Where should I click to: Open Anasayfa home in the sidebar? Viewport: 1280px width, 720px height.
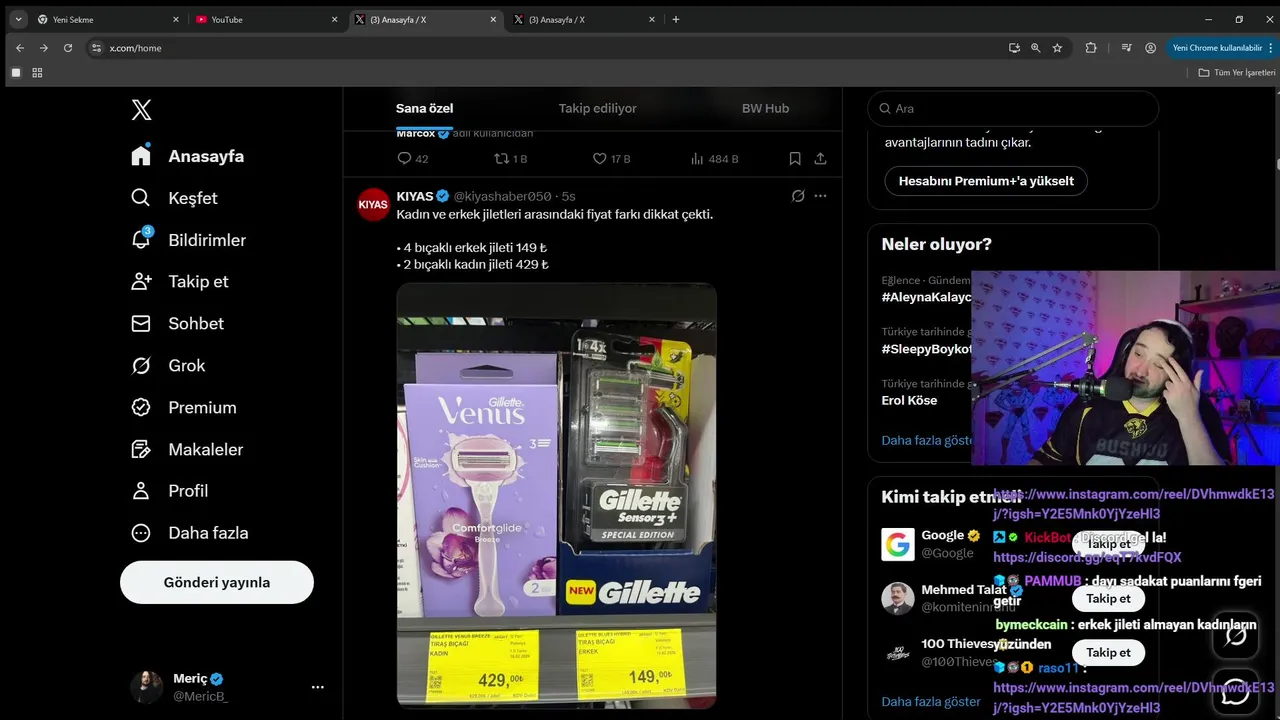point(188,156)
